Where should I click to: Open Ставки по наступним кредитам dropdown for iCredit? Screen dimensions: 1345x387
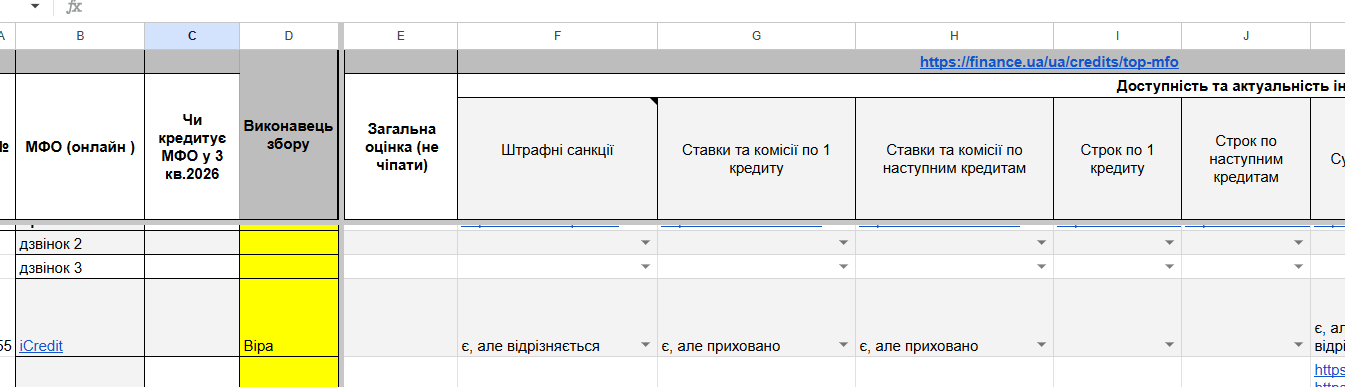1041,346
